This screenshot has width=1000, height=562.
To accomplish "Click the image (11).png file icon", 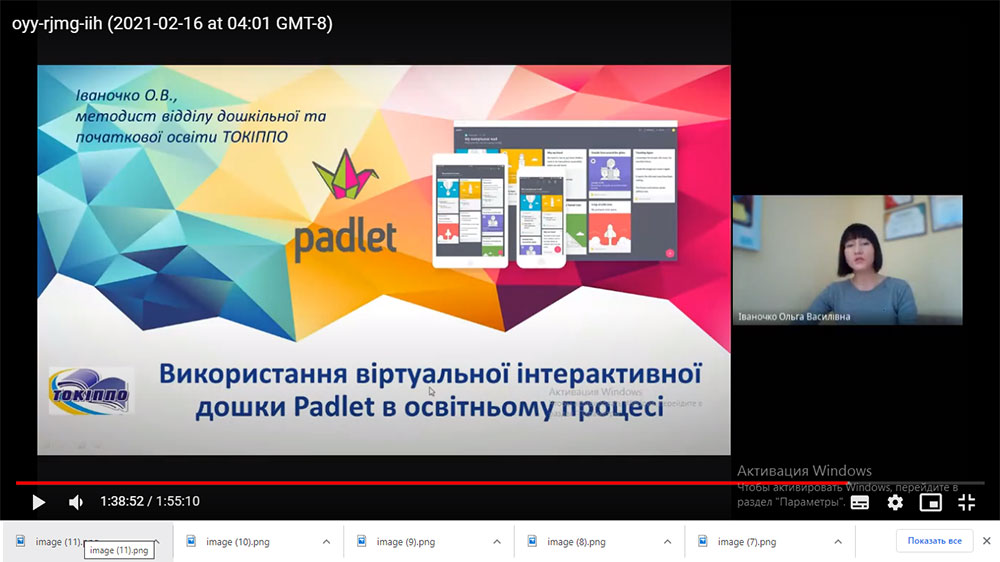I will coord(20,541).
